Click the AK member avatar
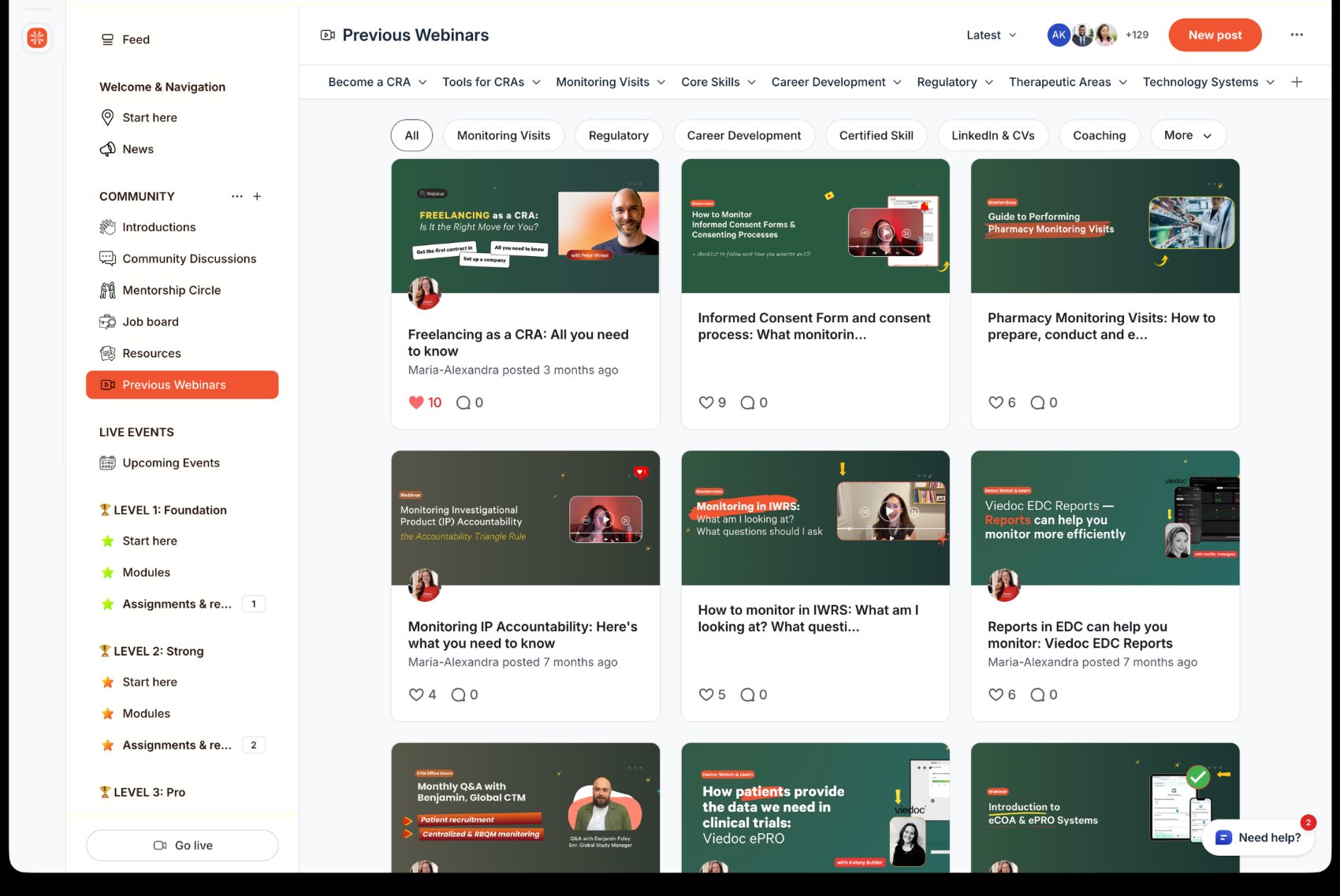Viewport: 1340px width, 896px height. 1059,35
